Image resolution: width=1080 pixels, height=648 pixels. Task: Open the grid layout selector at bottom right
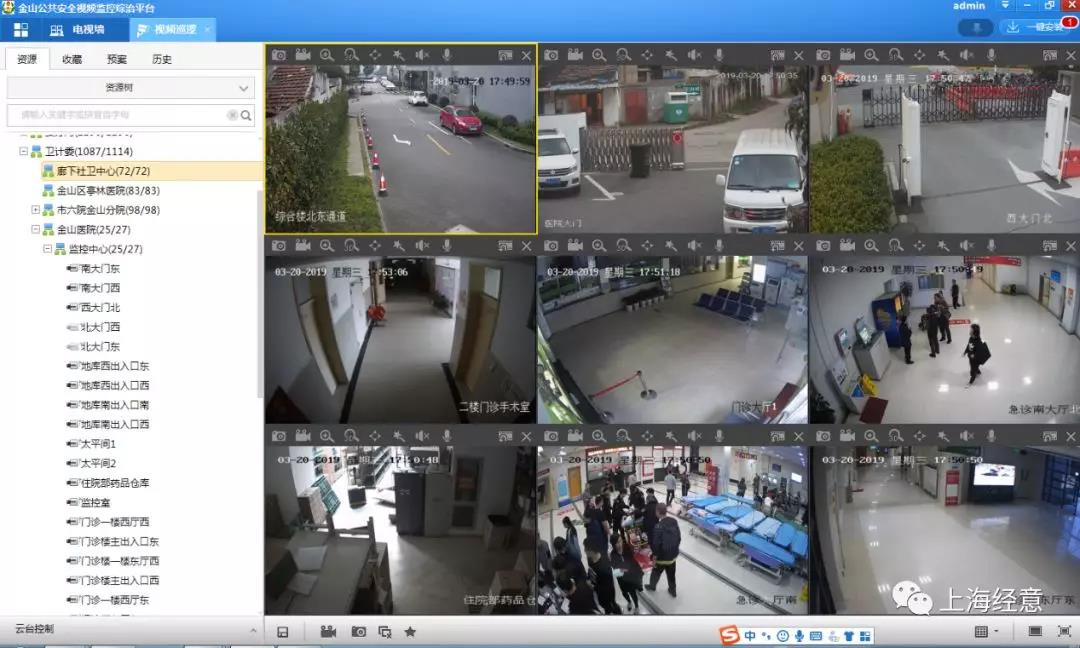(986, 631)
